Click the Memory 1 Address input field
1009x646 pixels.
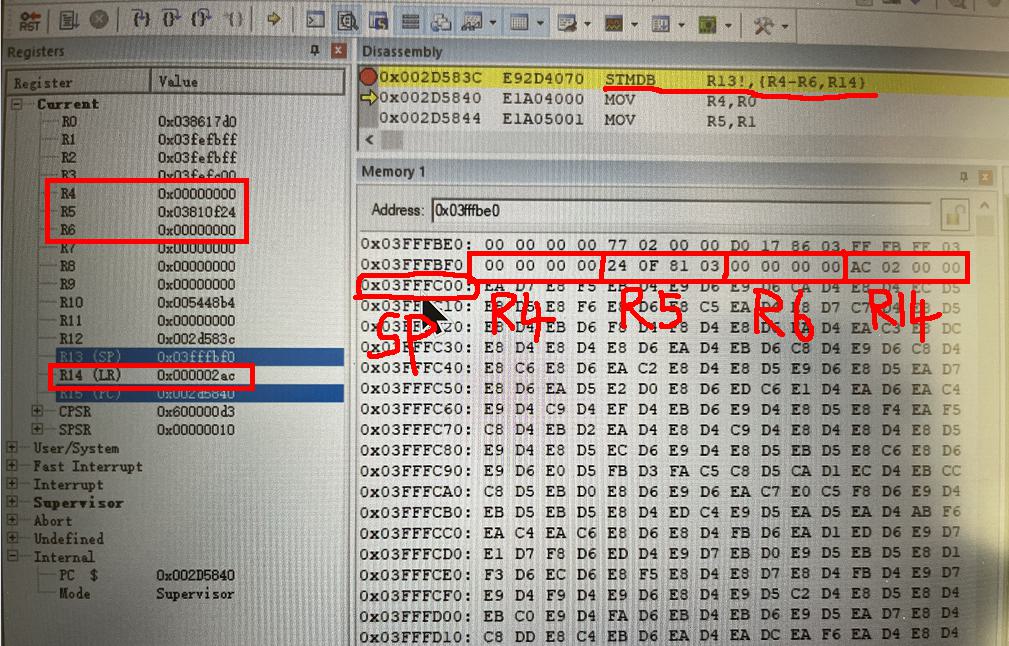(682, 212)
